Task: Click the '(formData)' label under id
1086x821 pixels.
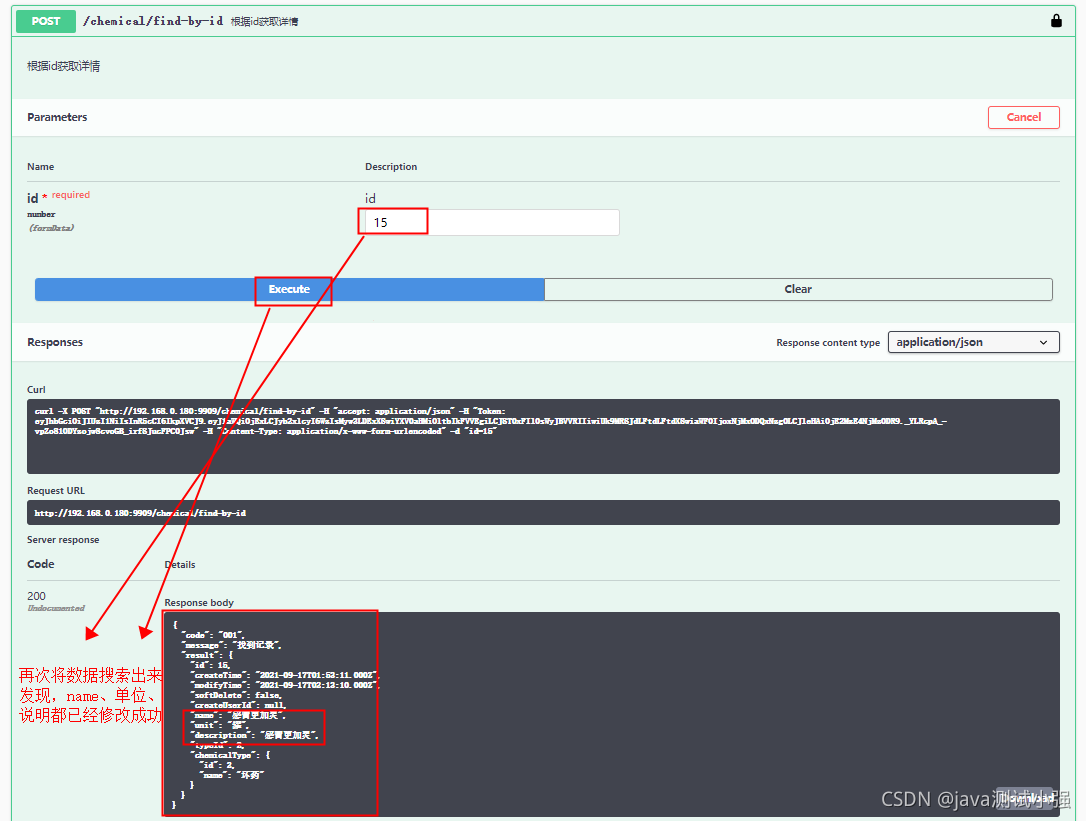Action: (x=51, y=228)
